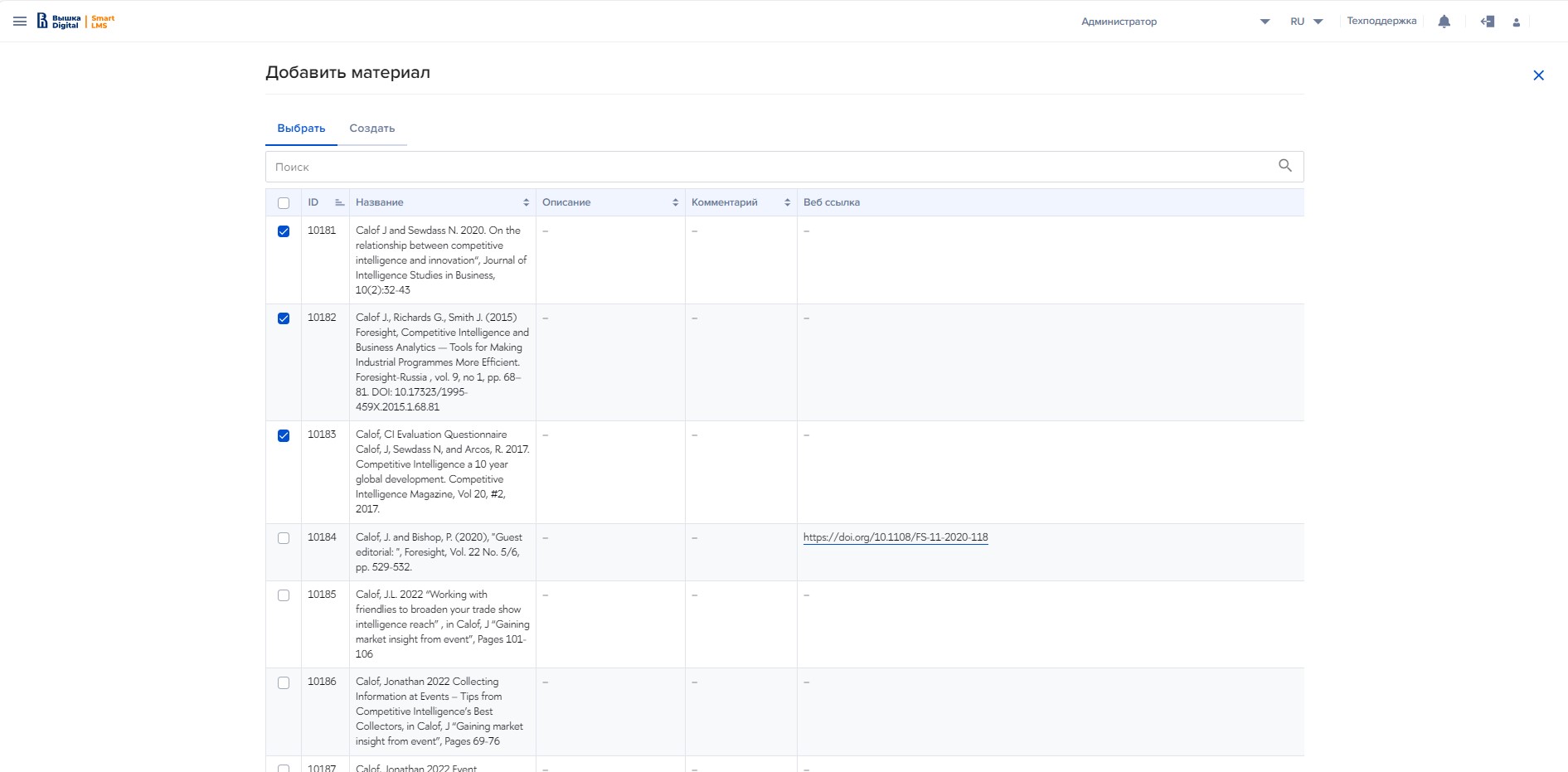
Task: Open the user profile icon
Action: 1516,22
